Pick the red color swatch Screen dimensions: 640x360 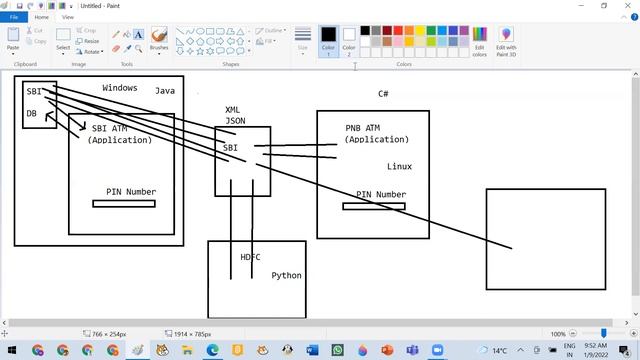(x=398, y=31)
